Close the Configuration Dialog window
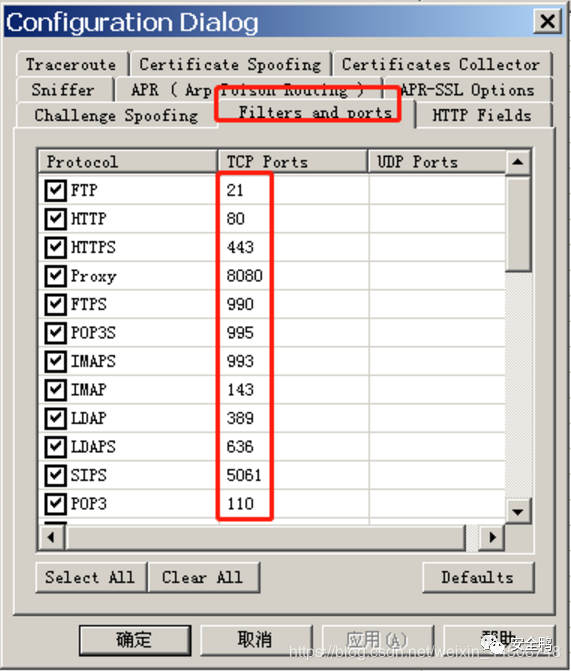 coord(547,21)
